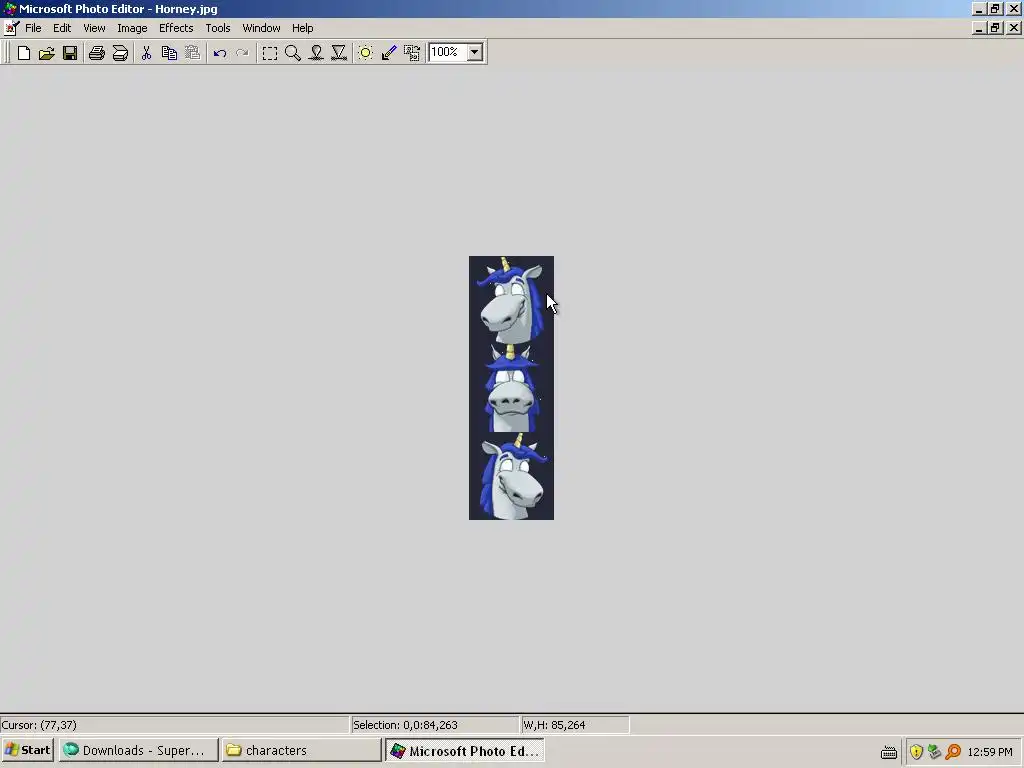The width and height of the screenshot is (1024, 768).
Task: Create a new image with the New icon
Action: point(24,53)
